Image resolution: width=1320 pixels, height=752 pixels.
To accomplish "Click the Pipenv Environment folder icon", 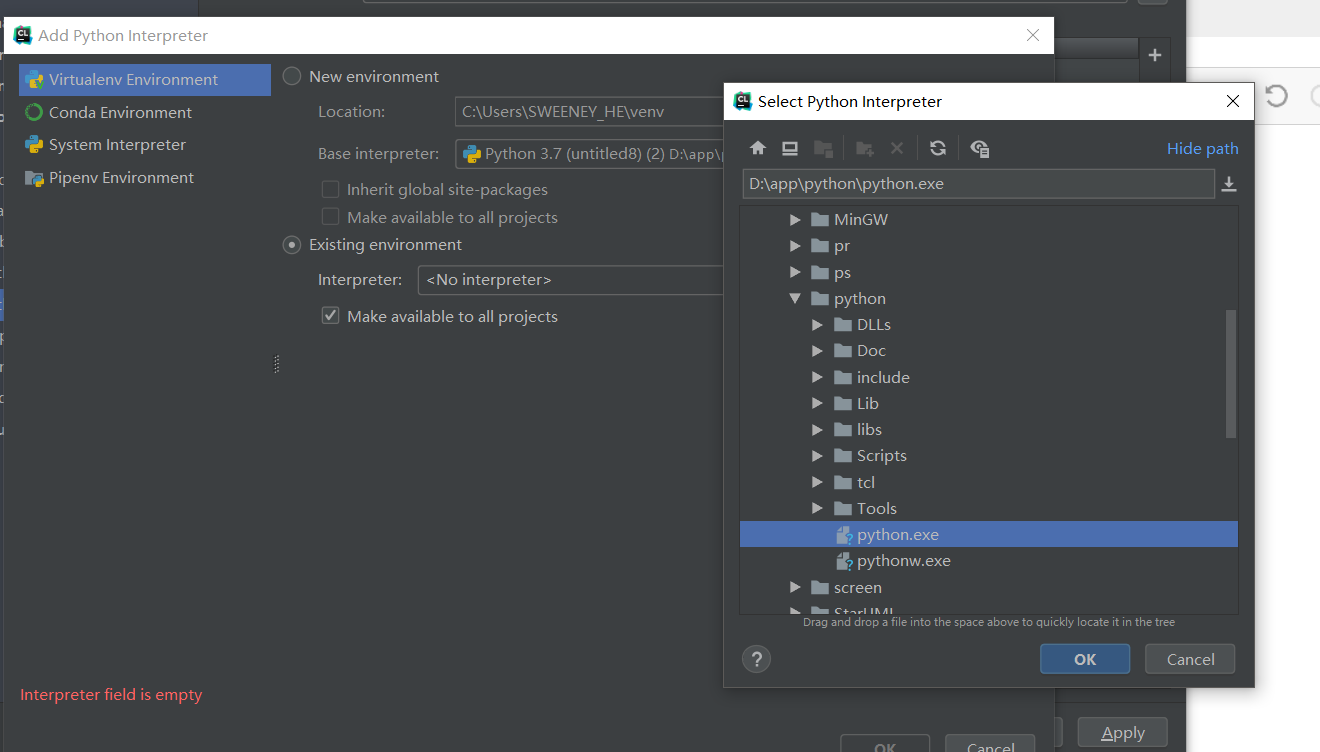I will (x=34, y=178).
